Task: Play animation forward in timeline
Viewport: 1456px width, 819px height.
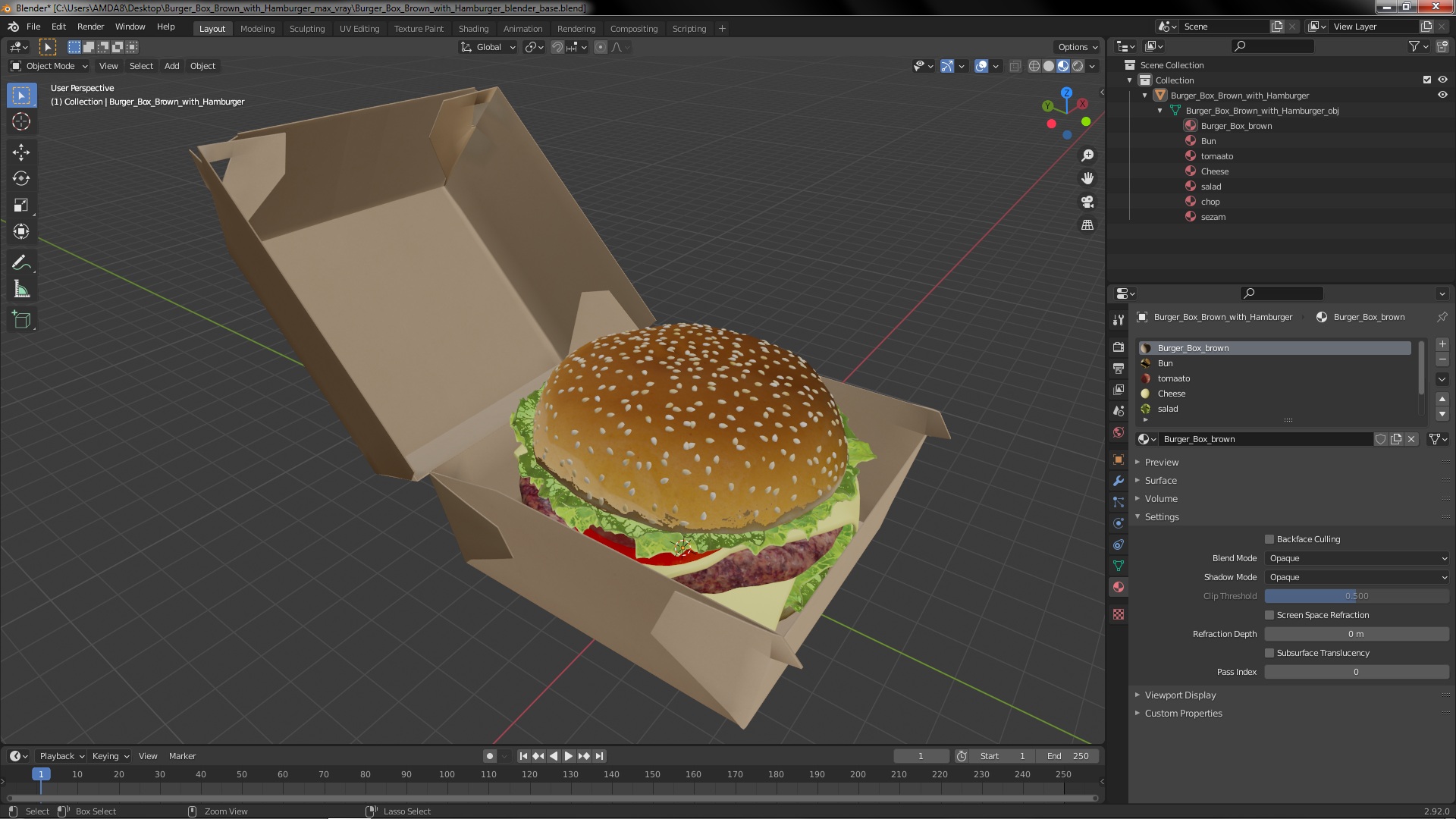Action: click(569, 756)
